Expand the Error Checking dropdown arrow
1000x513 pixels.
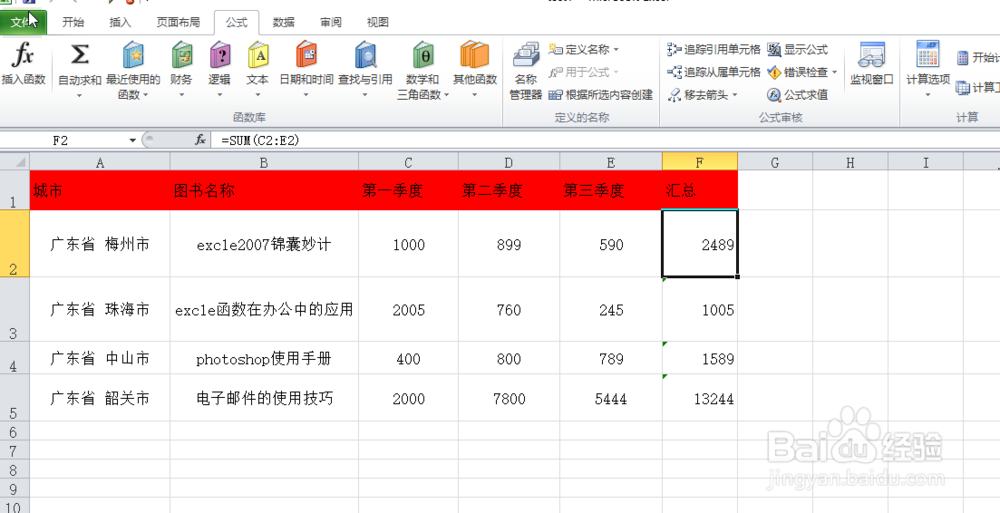(x=834, y=72)
